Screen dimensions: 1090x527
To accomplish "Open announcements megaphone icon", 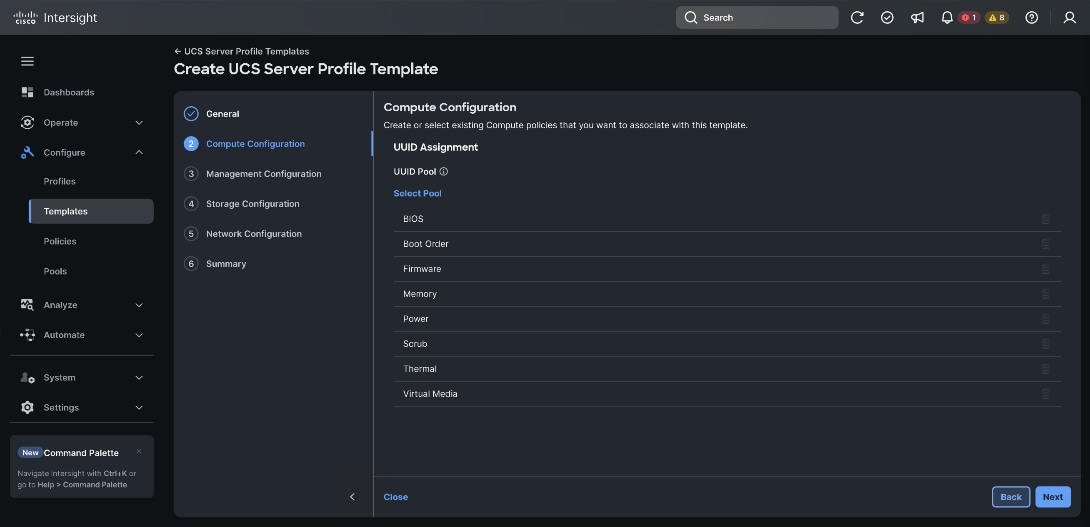I will pos(918,17).
